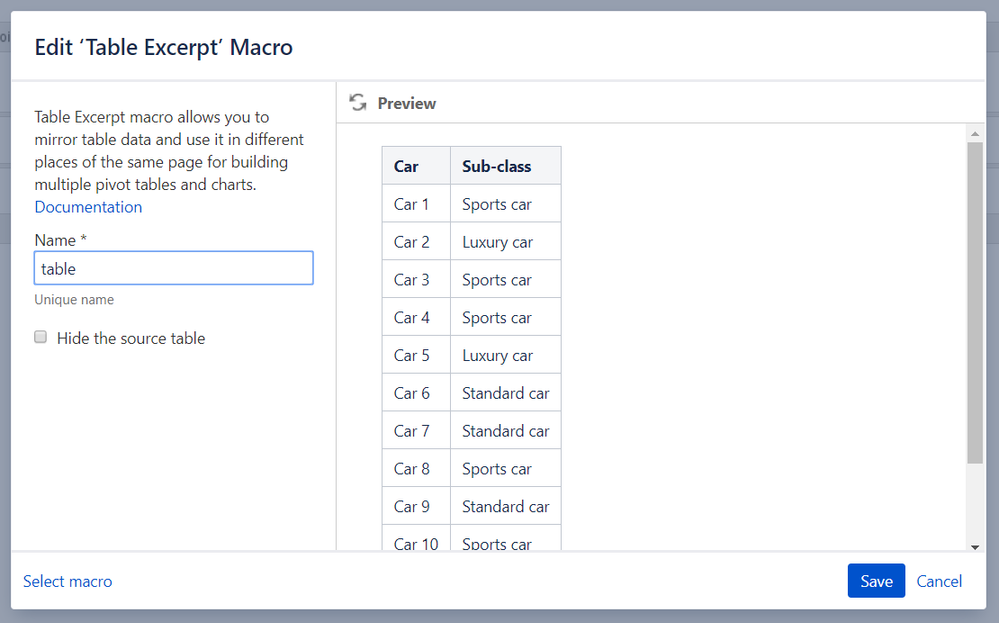Screen dimensions: 999x623
Task: Click the preview vertical scrollbar thumb
Action: point(975,300)
